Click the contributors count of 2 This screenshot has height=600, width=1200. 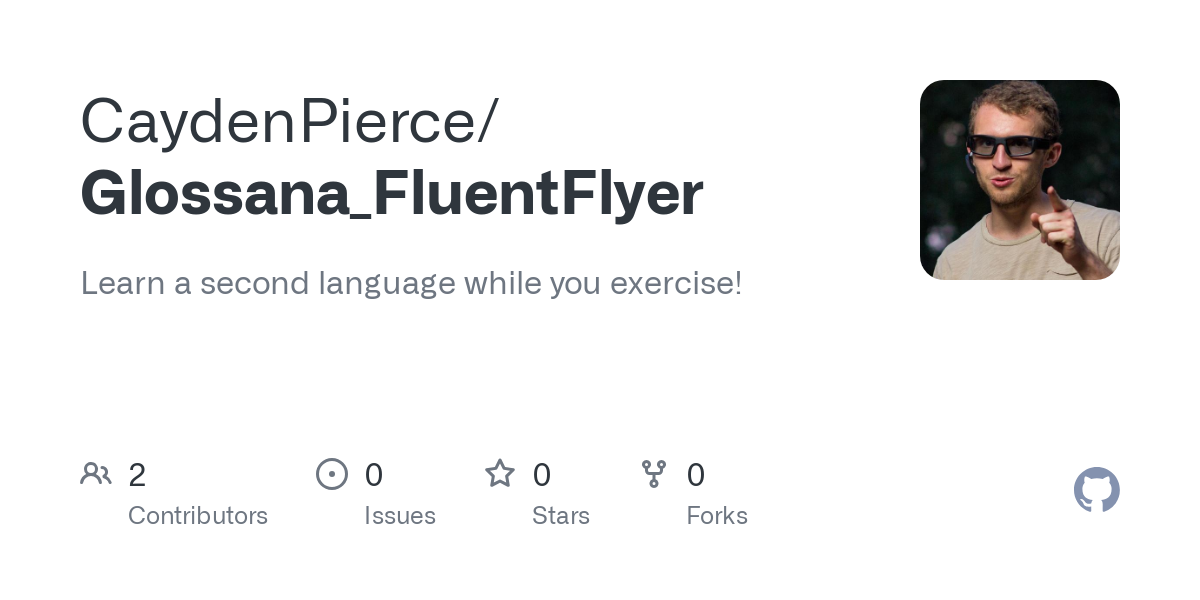point(137,475)
